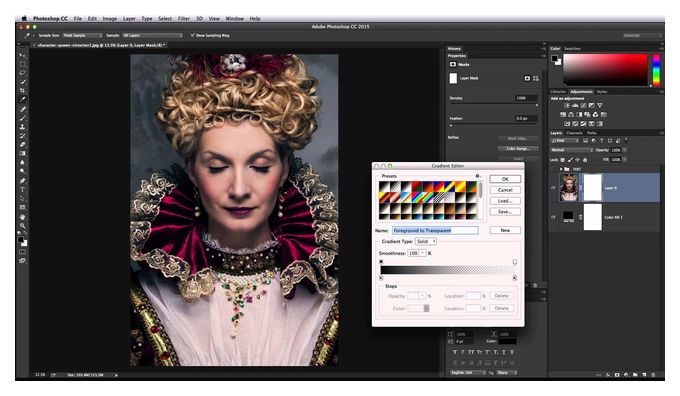Viewport: 680px width, 396px height.
Task: Select the pixel mask button in Properties
Action: [x=527, y=78]
